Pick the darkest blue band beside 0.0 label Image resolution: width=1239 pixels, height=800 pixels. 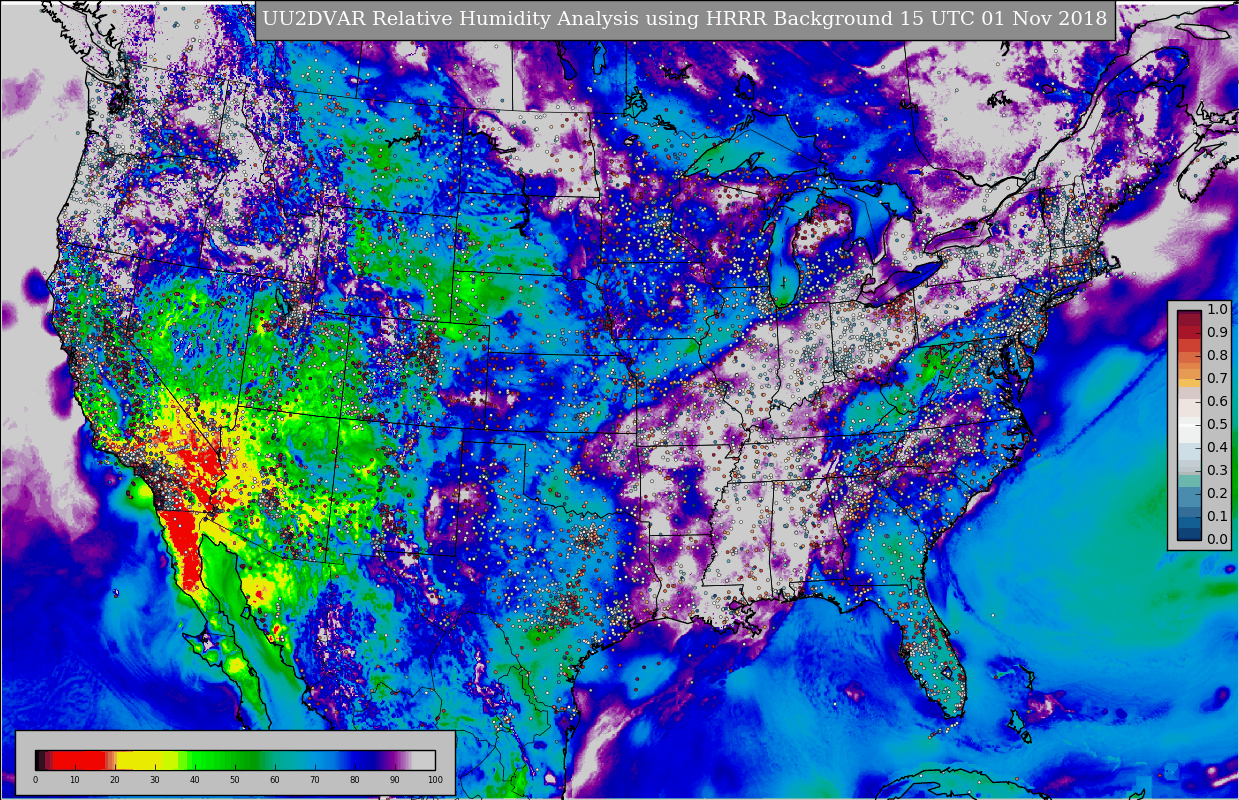click(x=1189, y=534)
